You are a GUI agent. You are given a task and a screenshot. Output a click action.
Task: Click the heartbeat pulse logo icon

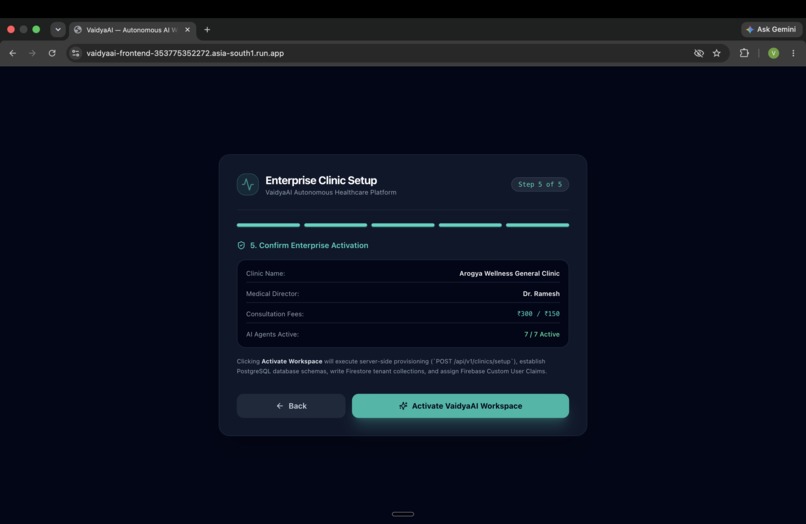pyautogui.click(x=248, y=184)
